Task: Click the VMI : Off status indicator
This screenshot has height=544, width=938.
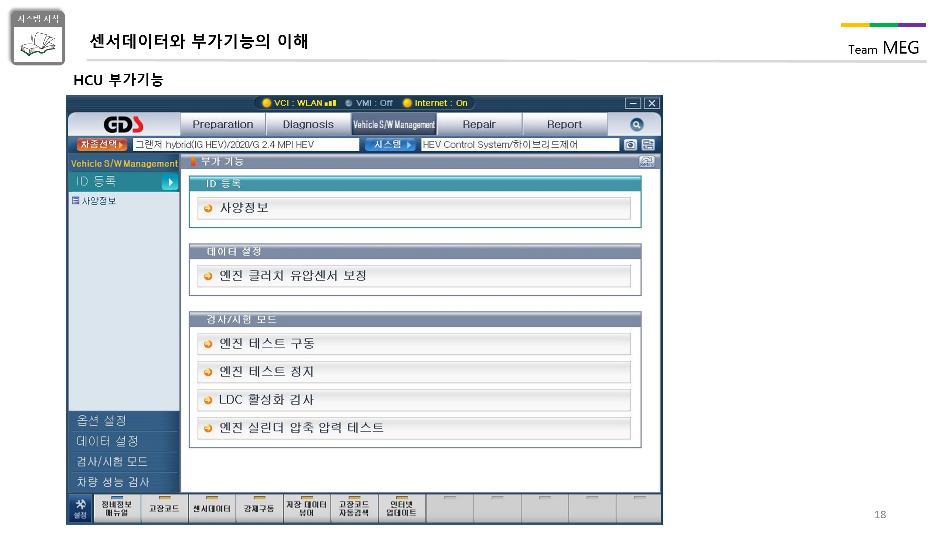Action: point(369,103)
